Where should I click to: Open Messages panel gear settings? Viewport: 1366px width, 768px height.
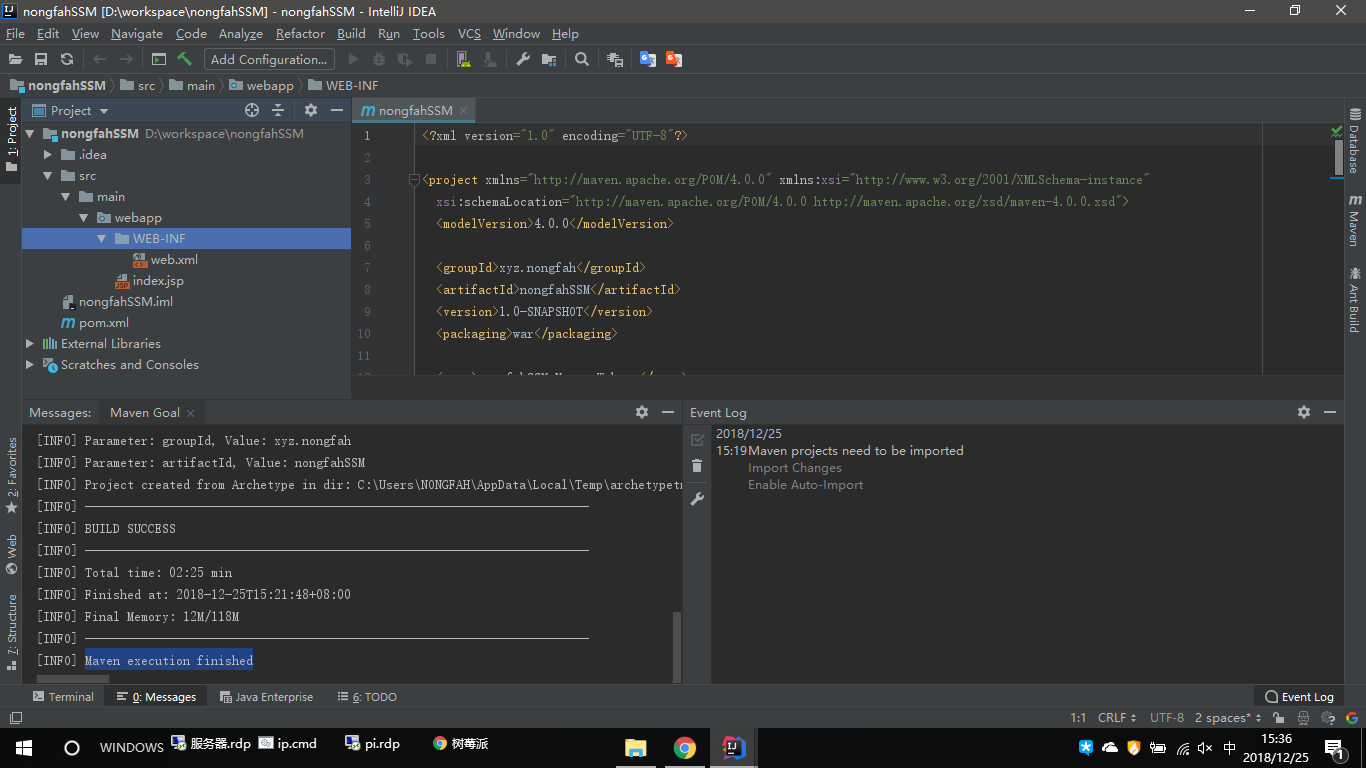(x=642, y=412)
